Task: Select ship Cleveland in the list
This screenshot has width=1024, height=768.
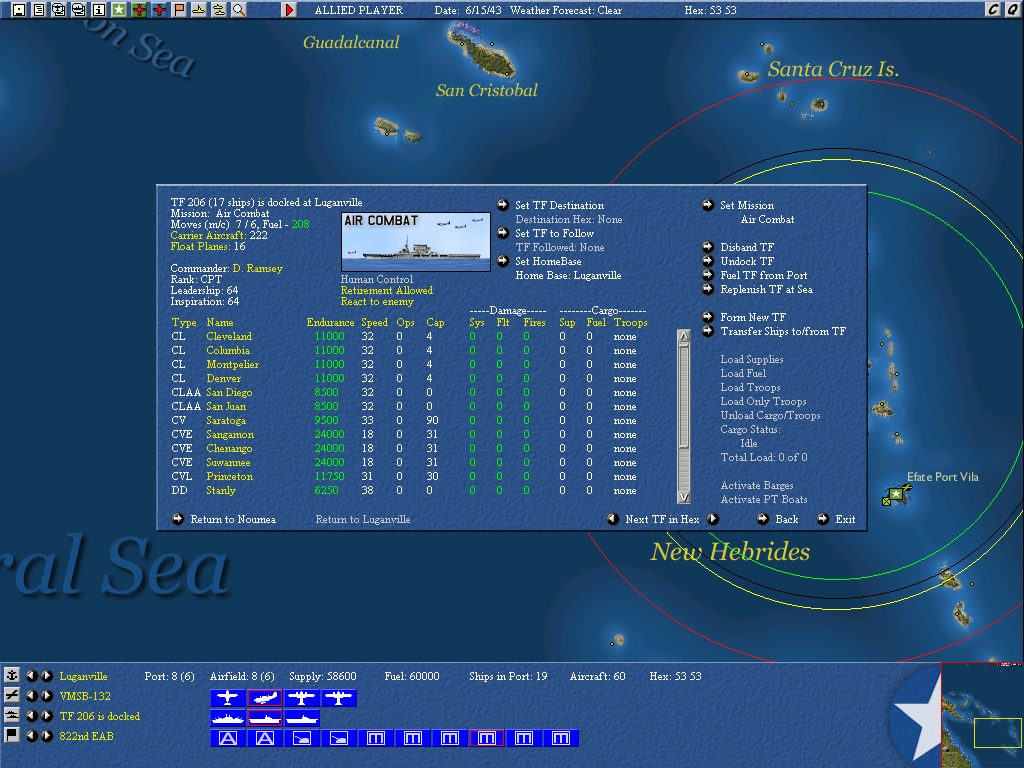Action: point(229,336)
